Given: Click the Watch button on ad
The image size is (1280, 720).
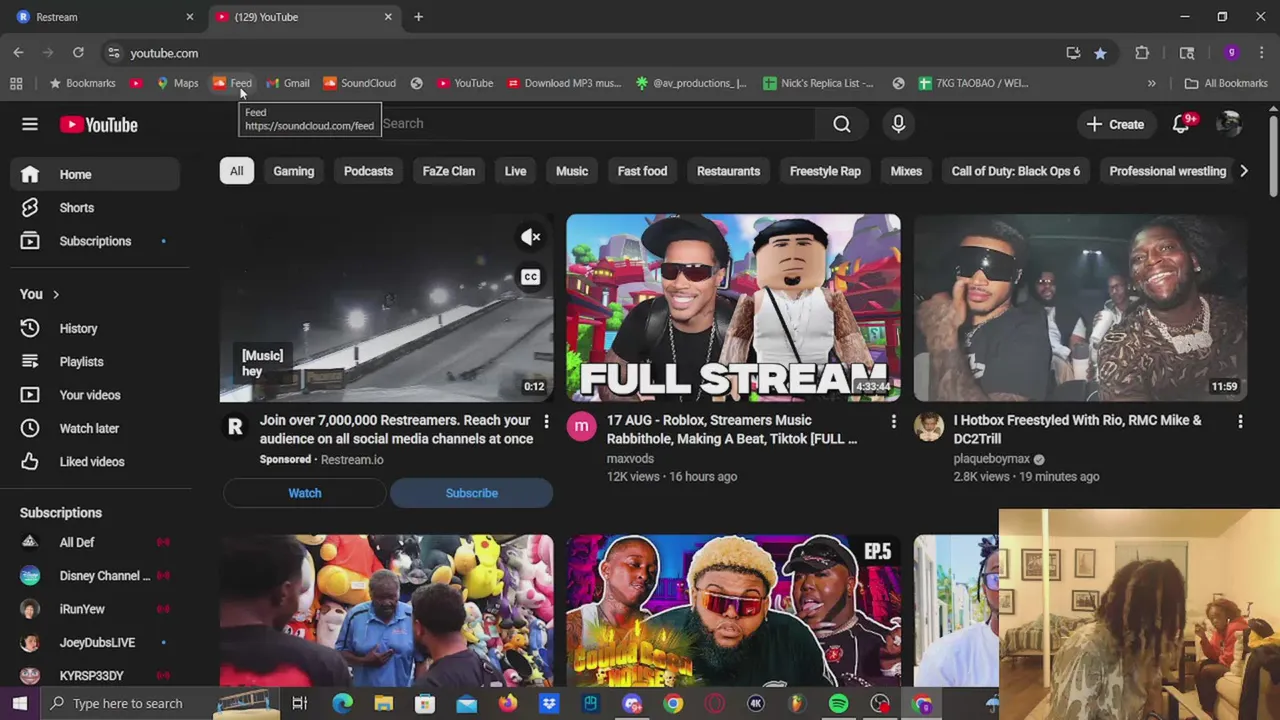Looking at the screenshot, I should pos(305,493).
